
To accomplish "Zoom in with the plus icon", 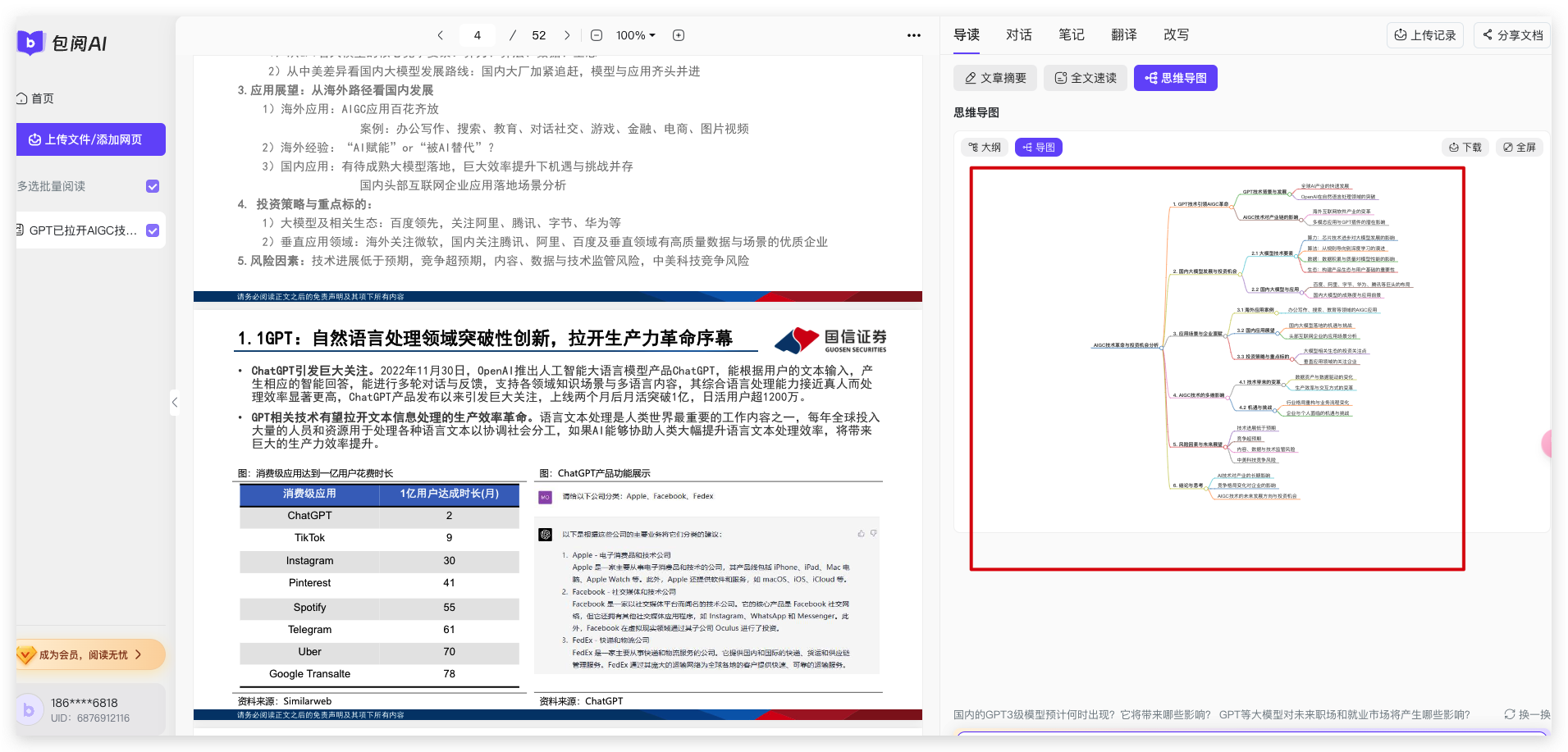I will [679, 35].
